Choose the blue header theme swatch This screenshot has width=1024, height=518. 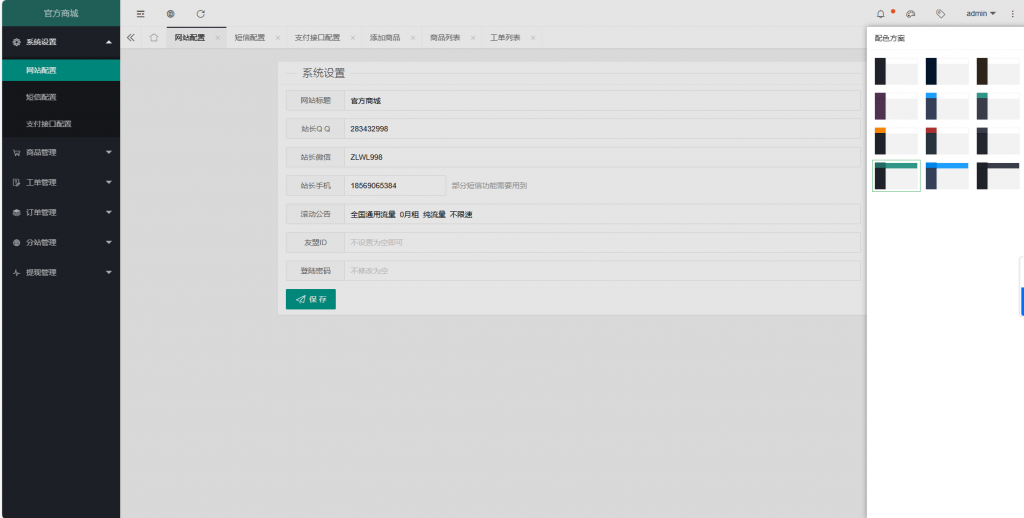(947, 176)
